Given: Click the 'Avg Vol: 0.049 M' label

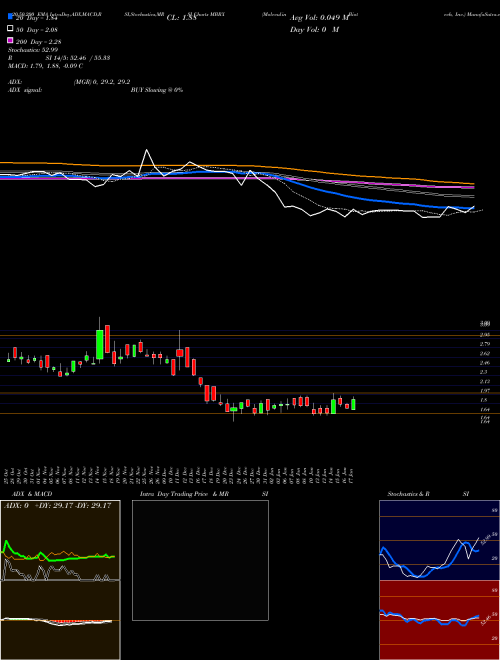Looking at the screenshot, I should point(319,18).
